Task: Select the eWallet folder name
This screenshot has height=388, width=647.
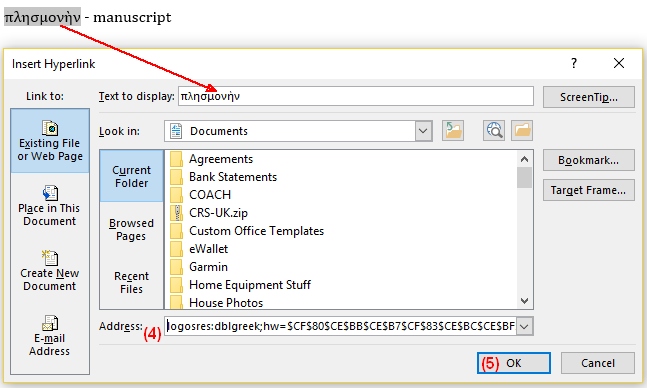Action: [x=208, y=249]
